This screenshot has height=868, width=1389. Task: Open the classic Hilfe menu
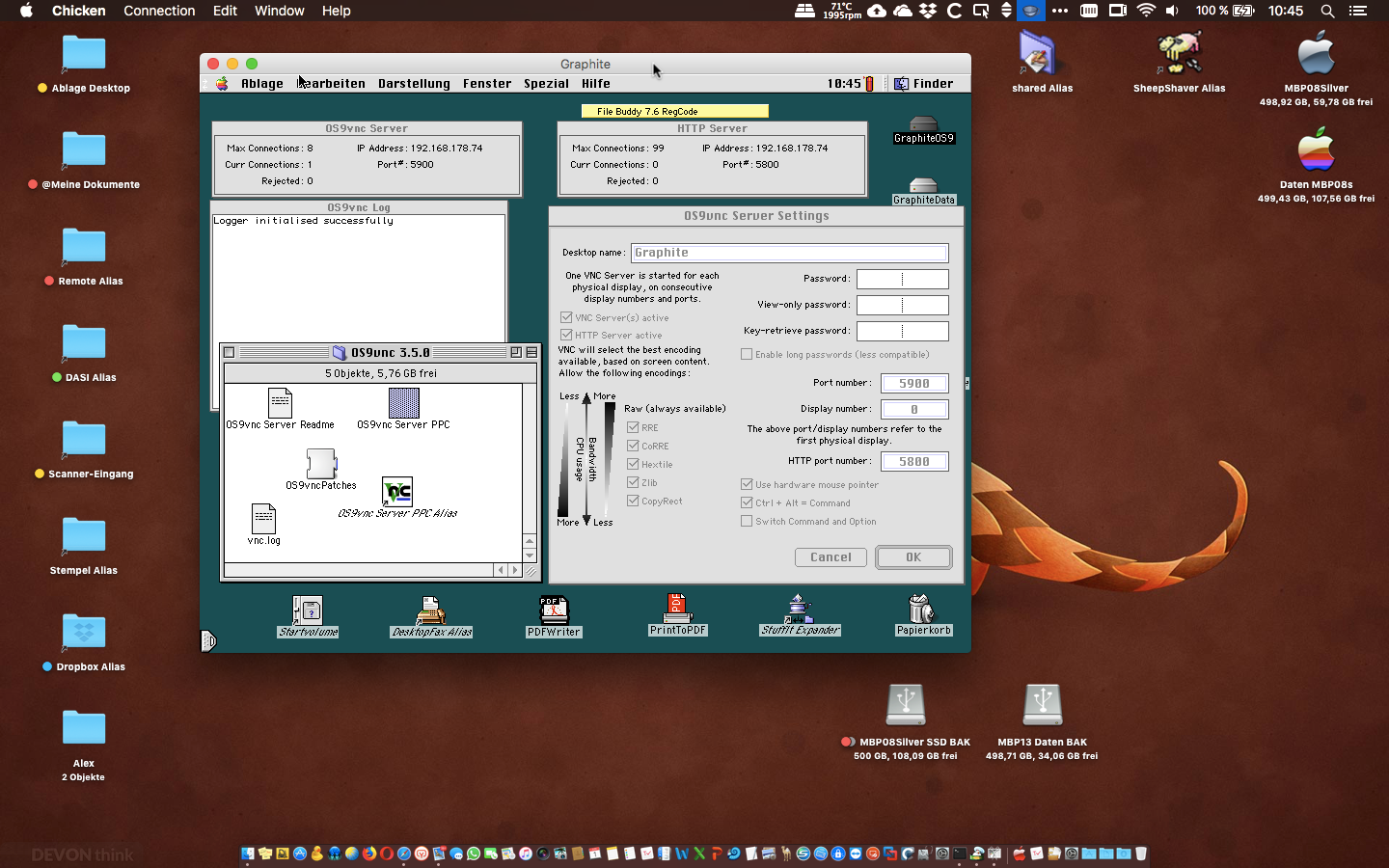pos(596,84)
